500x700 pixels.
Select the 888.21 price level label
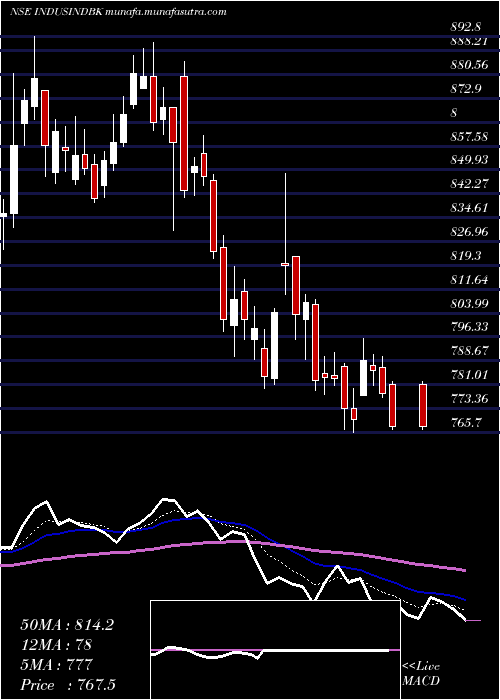pos(469,41)
